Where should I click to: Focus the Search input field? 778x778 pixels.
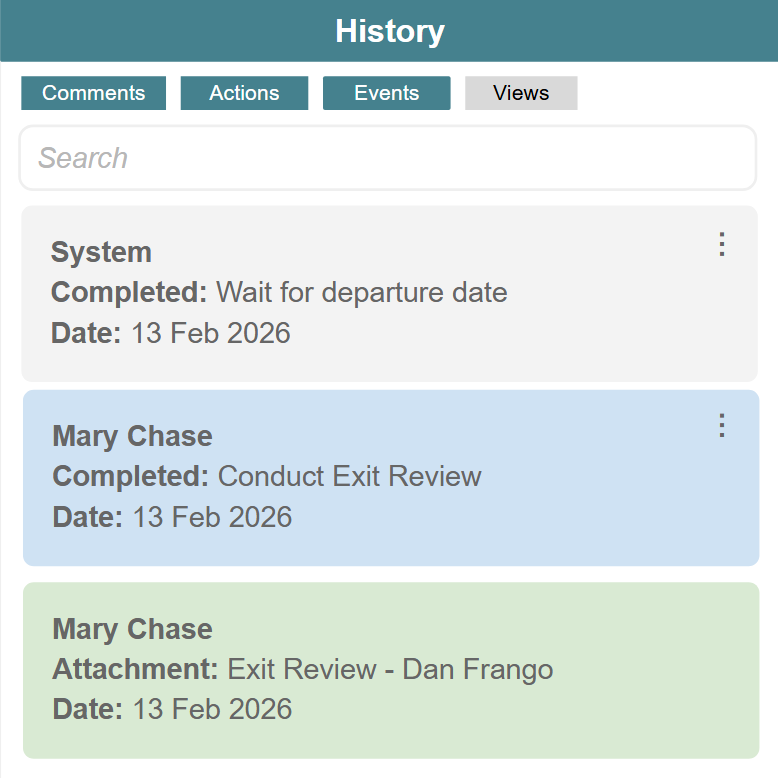(x=388, y=158)
